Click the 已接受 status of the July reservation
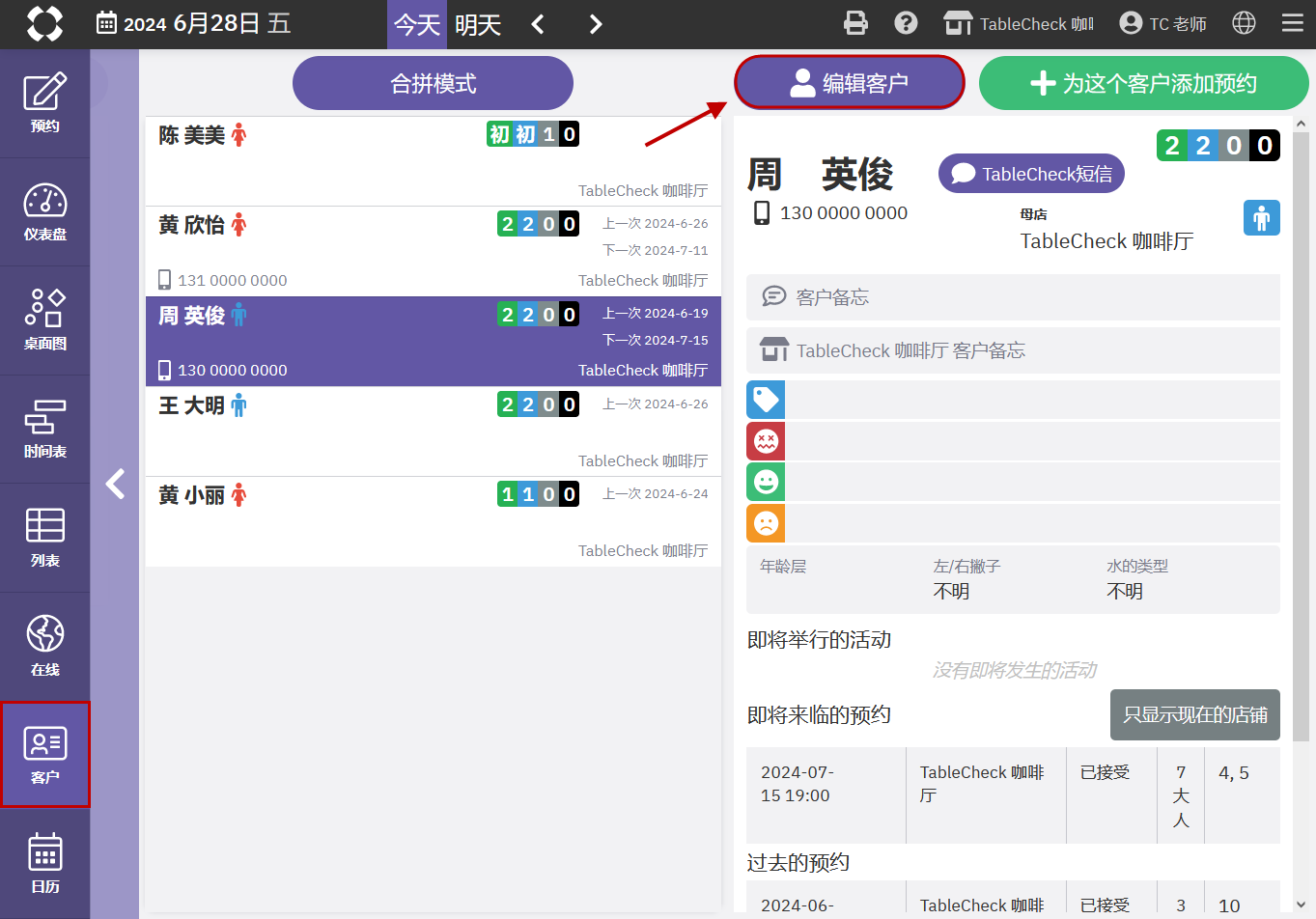Screen dimensions: 1316x919 [1105, 772]
